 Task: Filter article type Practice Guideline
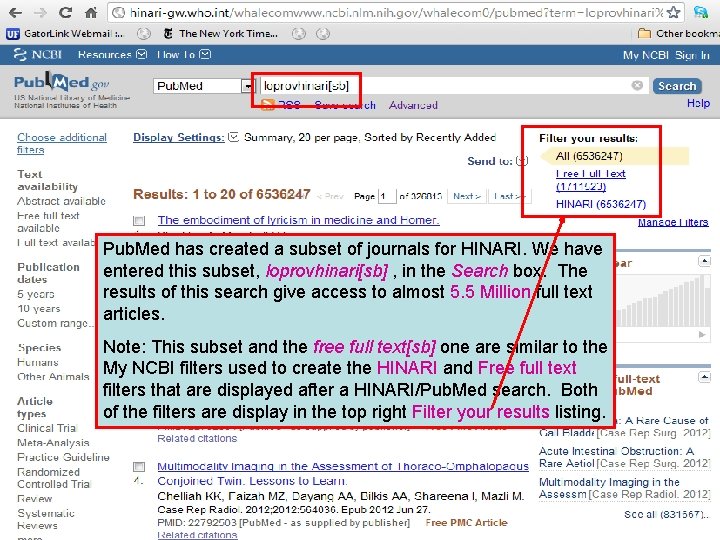[63, 457]
